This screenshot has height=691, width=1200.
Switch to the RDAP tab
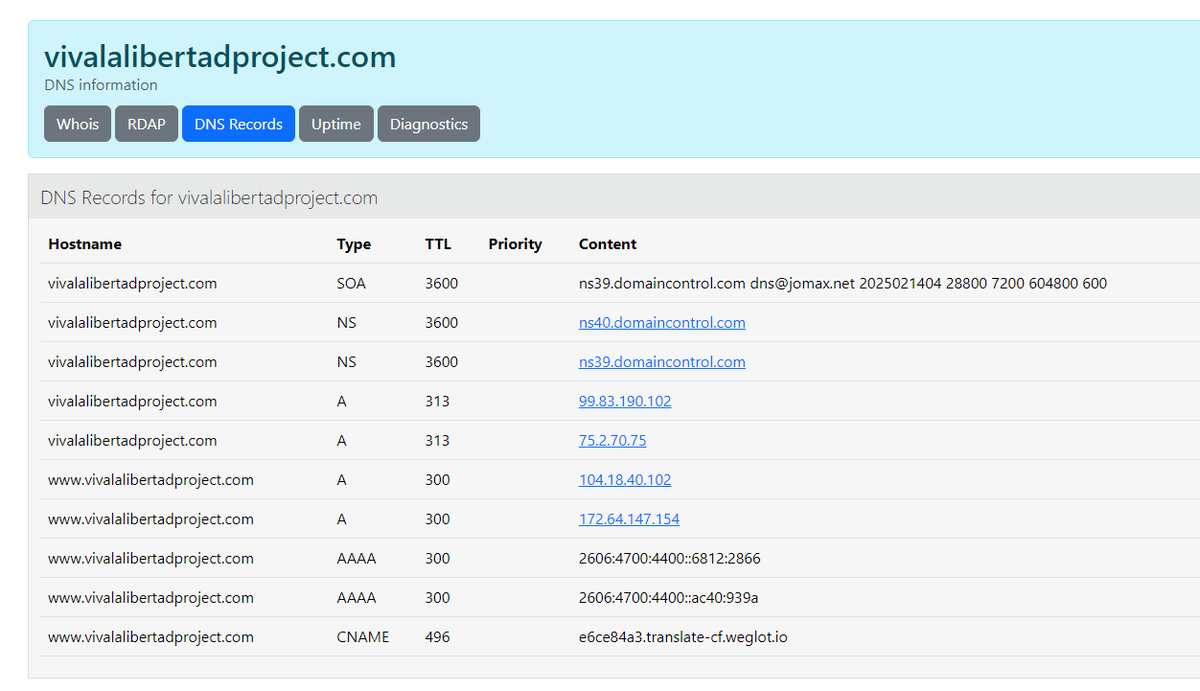click(146, 124)
